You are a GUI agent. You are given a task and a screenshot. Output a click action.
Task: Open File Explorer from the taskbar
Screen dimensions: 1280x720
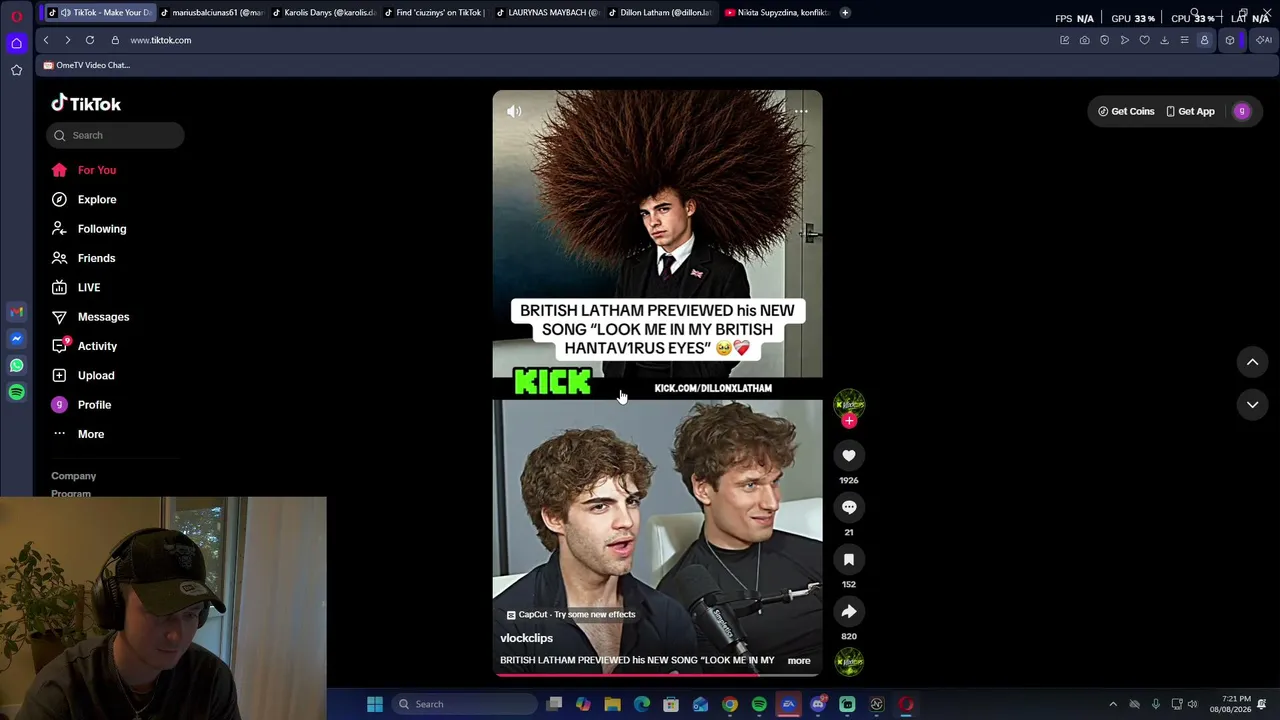pyautogui.click(x=613, y=704)
